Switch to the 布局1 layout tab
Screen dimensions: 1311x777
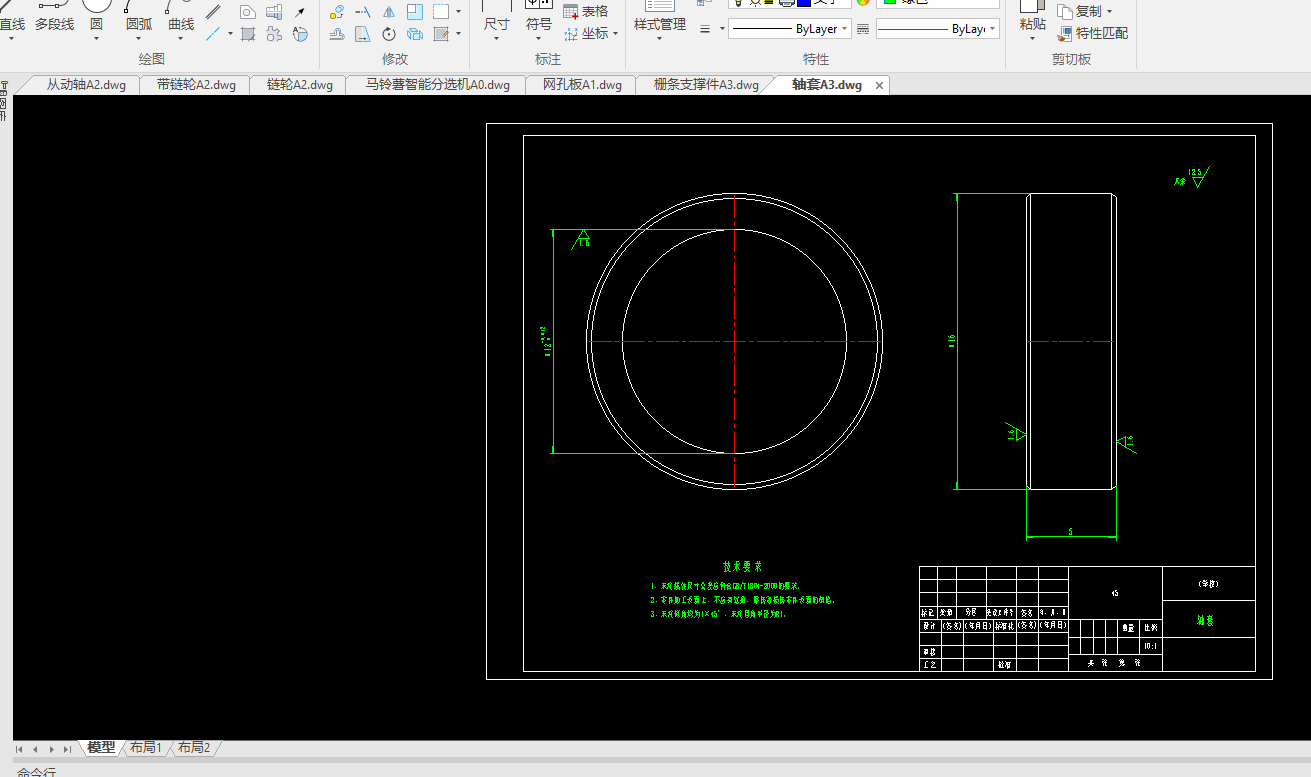pos(146,747)
